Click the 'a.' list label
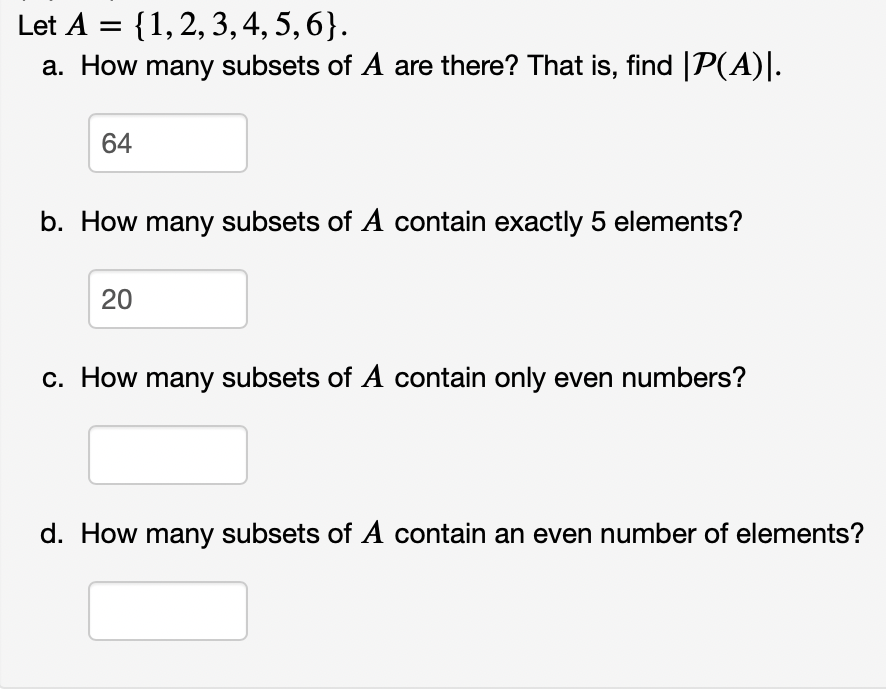Image resolution: width=886 pixels, height=690 pixels. point(53,66)
